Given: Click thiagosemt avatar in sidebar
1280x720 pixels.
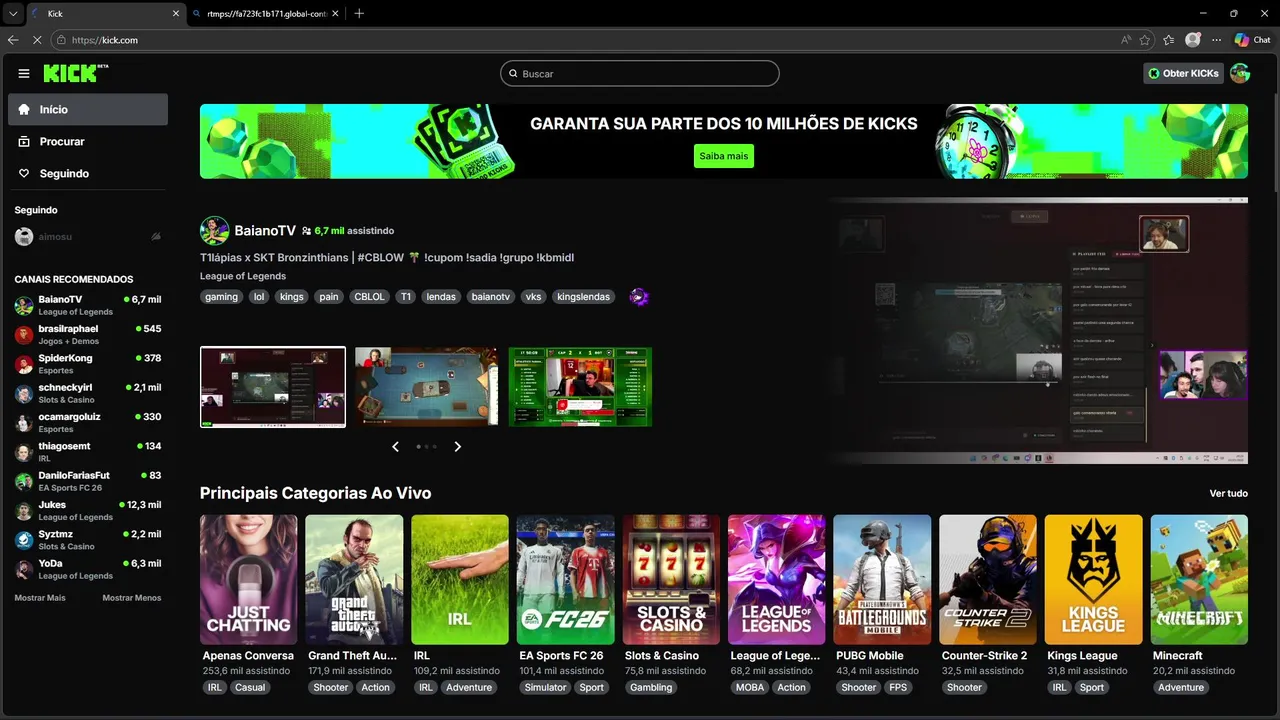Looking at the screenshot, I should coord(24,452).
